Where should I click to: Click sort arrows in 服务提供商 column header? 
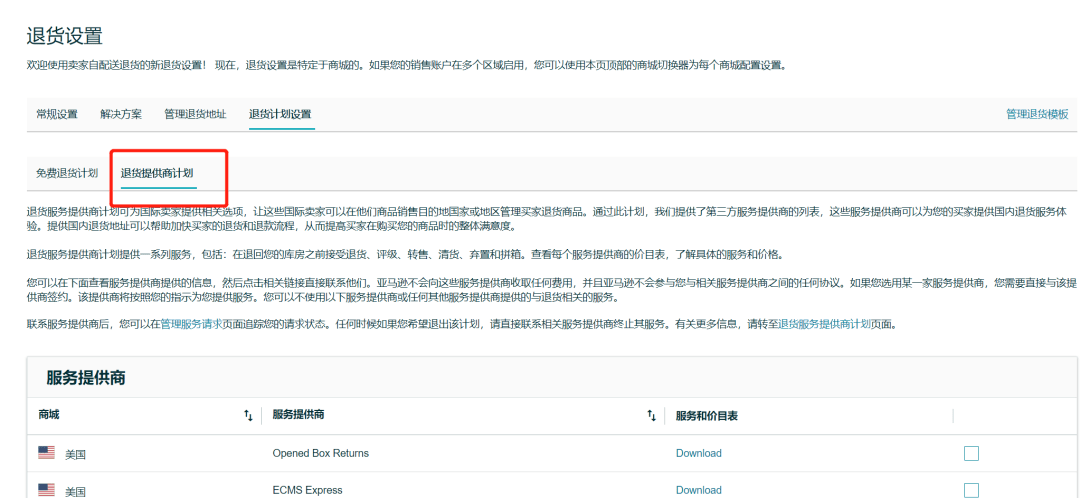pyautogui.click(x=651, y=415)
